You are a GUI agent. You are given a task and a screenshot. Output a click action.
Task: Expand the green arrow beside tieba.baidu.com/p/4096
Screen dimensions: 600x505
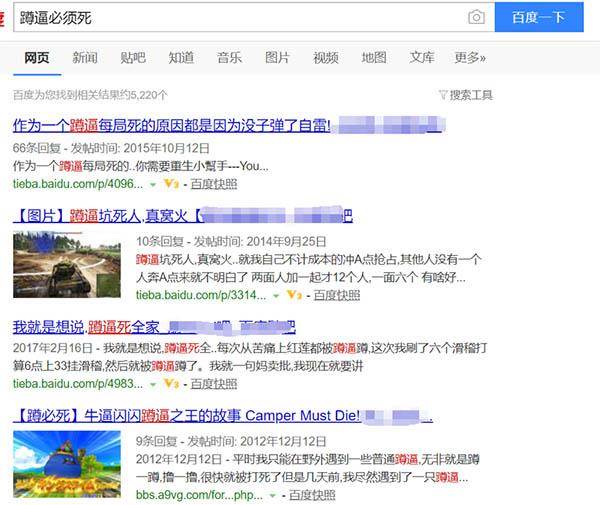click(x=153, y=184)
